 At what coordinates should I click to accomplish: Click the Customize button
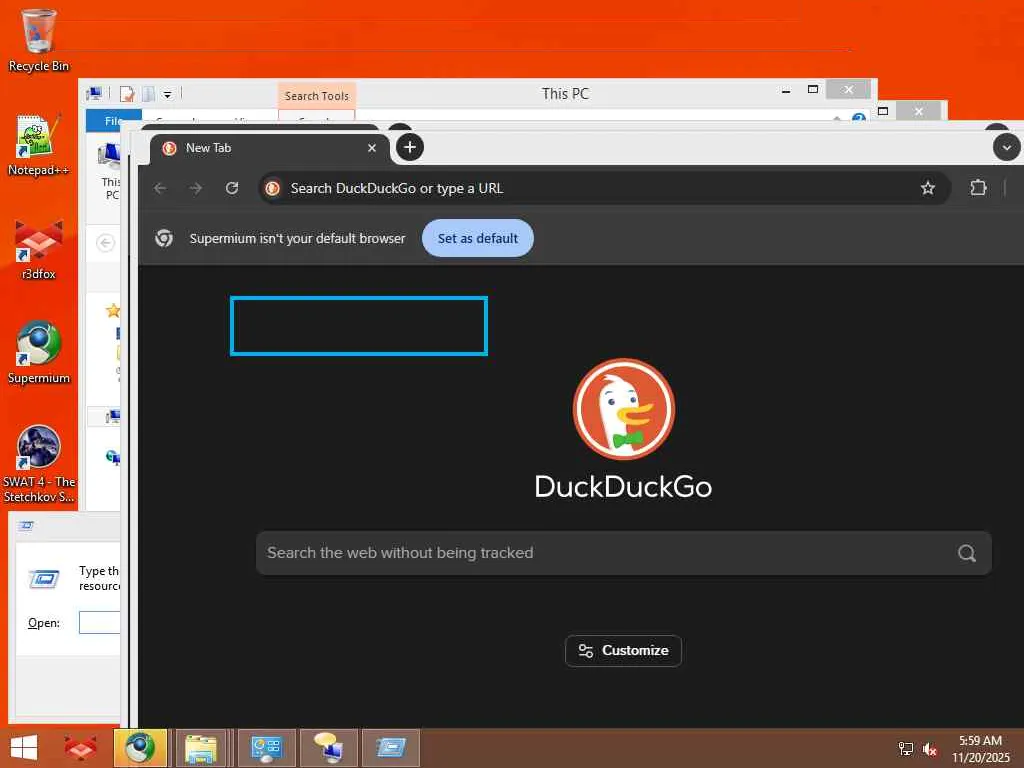coord(624,651)
